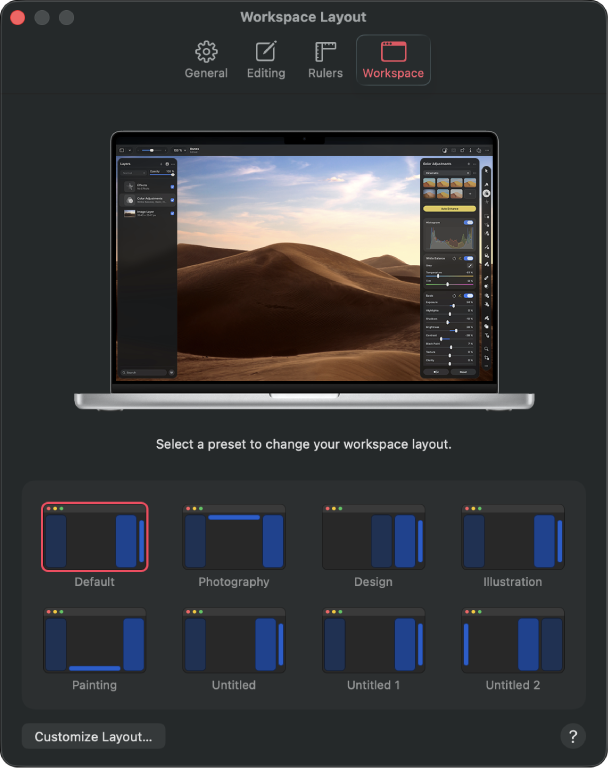
Task: Open the General settings tab
Action: coord(206,60)
